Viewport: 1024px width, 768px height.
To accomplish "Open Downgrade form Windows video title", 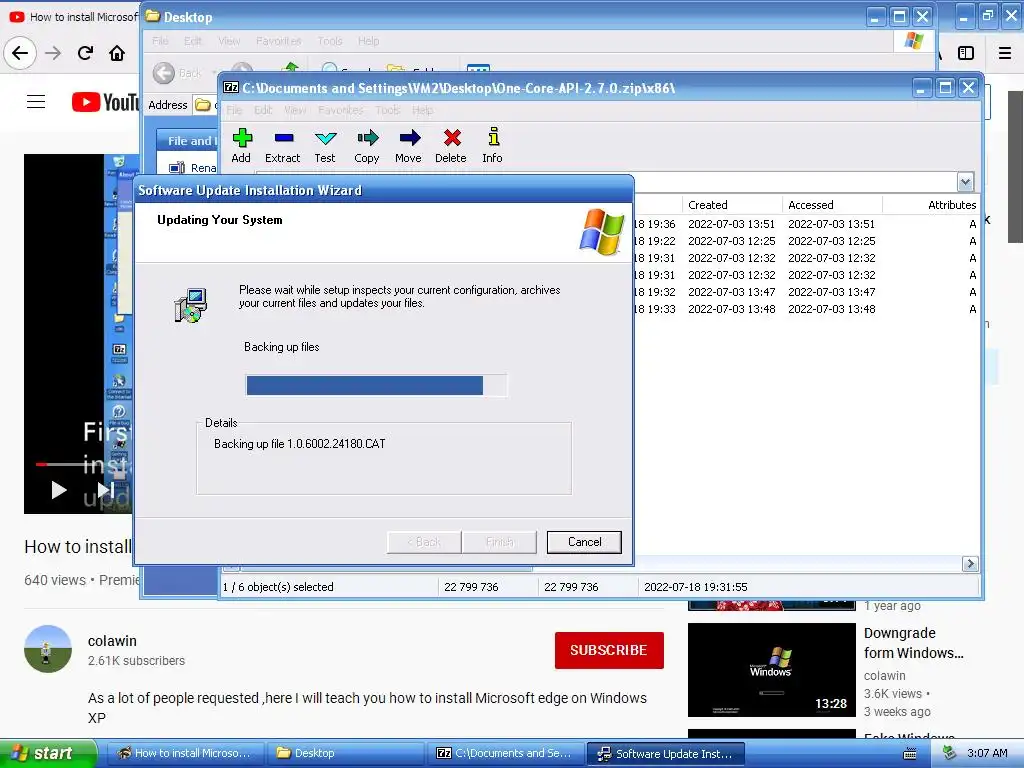I will (x=913, y=643).
